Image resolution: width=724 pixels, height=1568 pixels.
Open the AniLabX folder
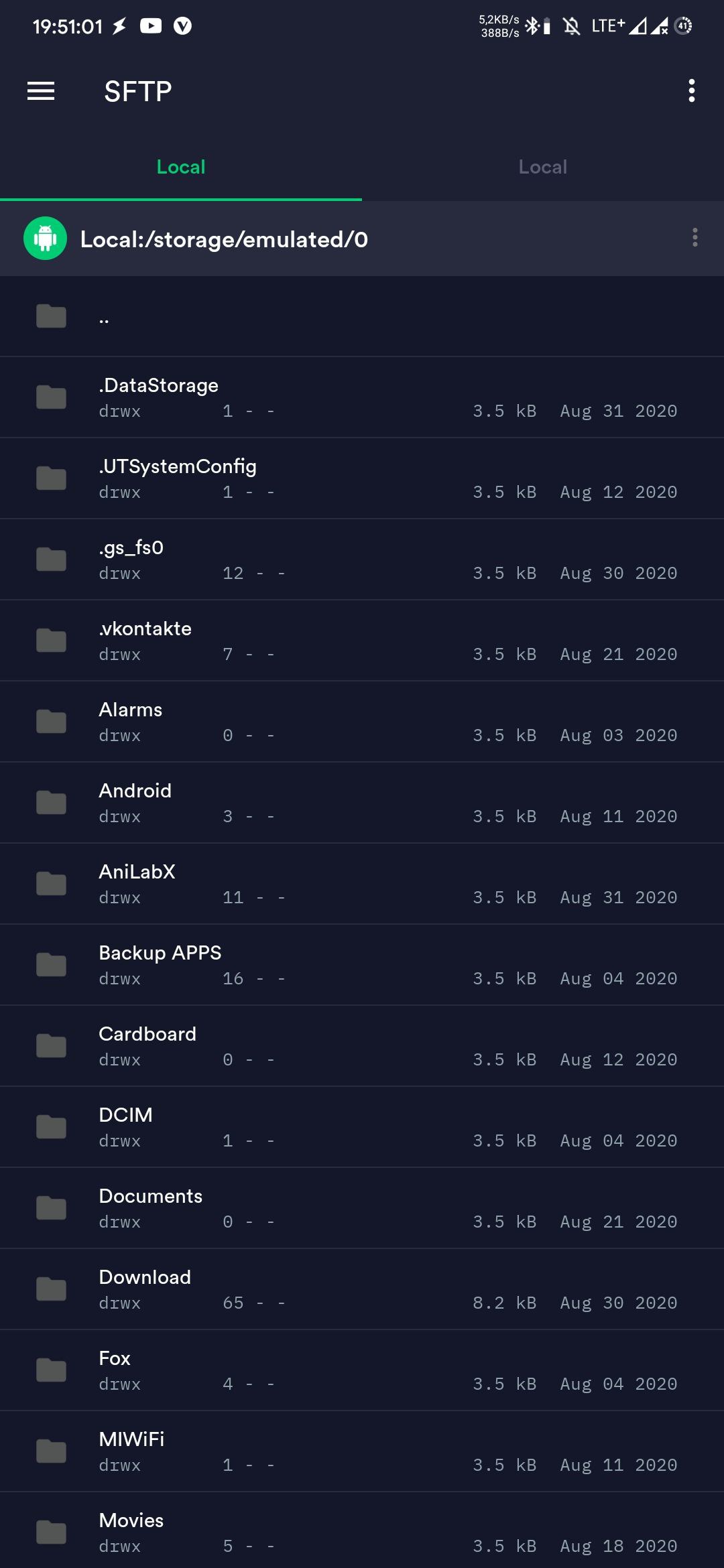[x=362, y=884]
